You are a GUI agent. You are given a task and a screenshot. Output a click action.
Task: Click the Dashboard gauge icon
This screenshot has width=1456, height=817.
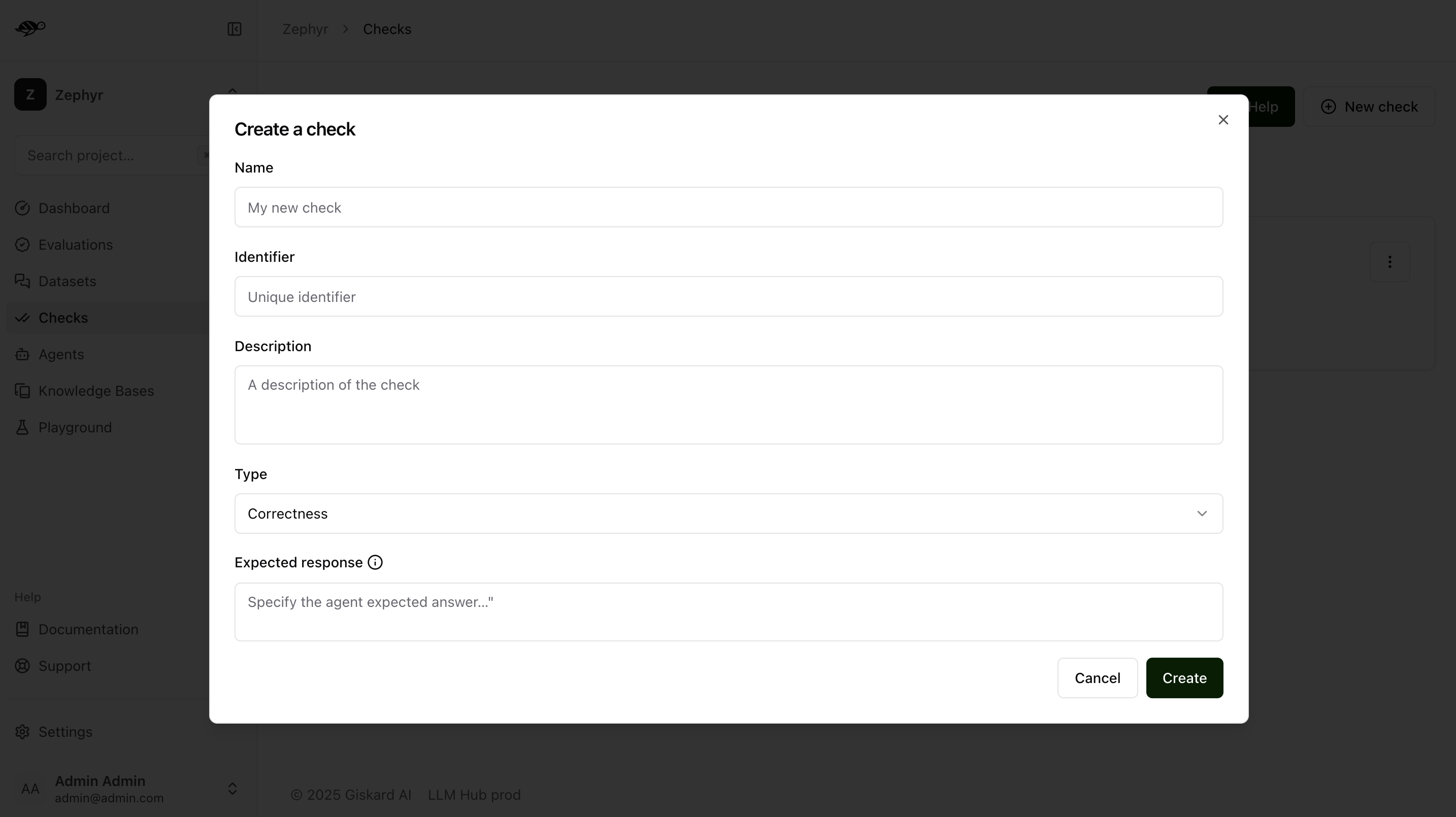pos(22,208)
